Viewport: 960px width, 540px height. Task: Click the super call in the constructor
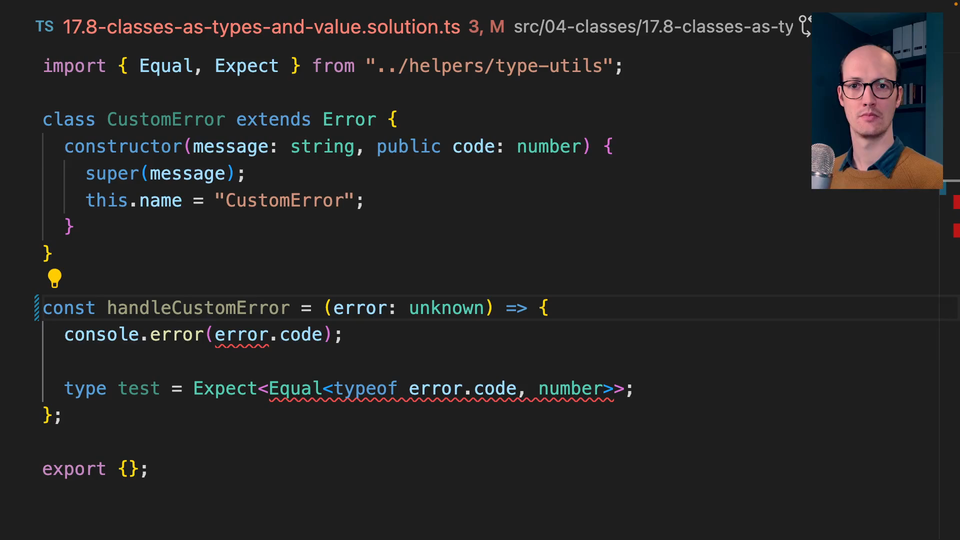click(112, 173)
